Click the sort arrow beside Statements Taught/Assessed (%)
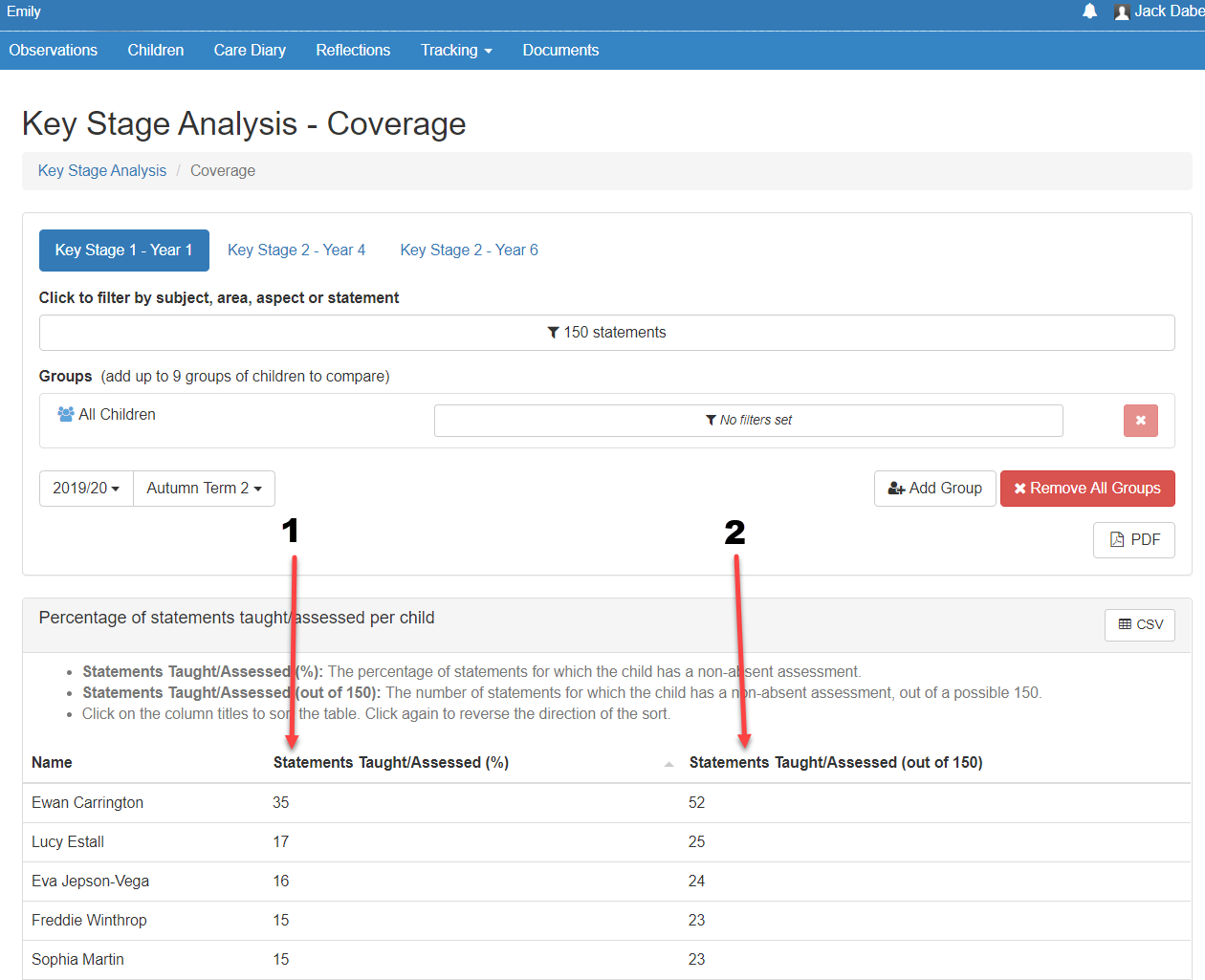The width and height of the screenshot is (1205, 980). (668, 763)
